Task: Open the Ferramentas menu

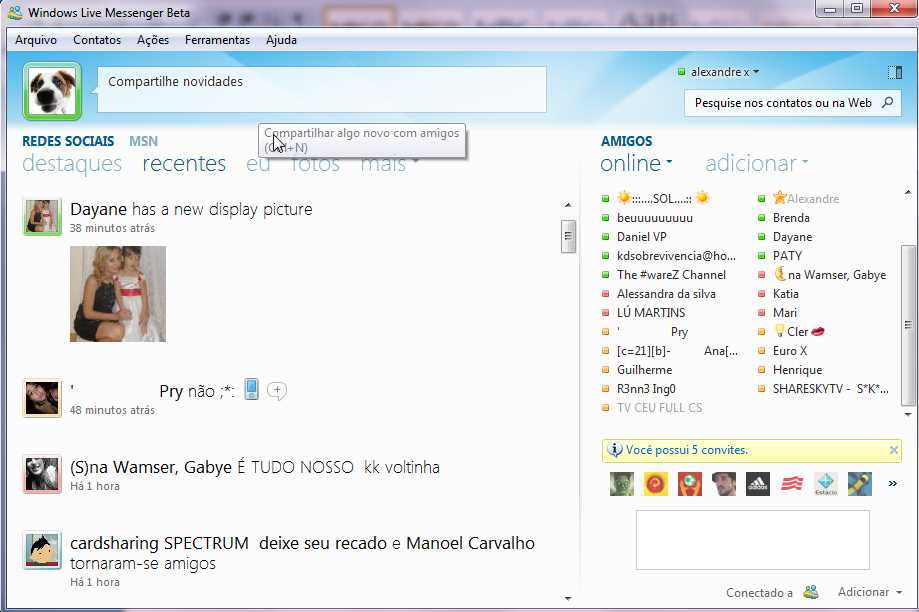Action: (x=217, y=40)
